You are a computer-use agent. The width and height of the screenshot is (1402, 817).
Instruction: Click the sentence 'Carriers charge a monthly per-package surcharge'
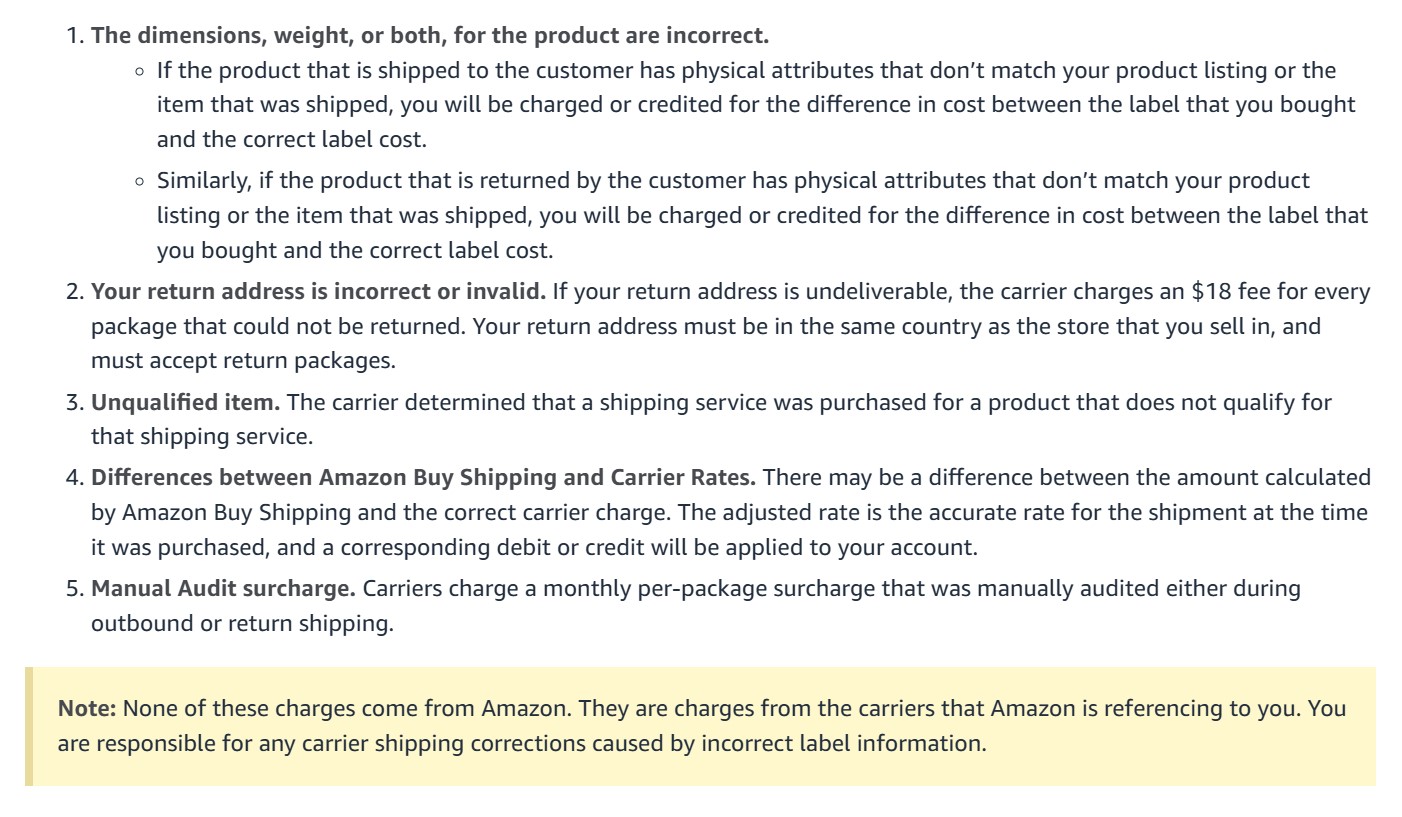click(696, 606)
